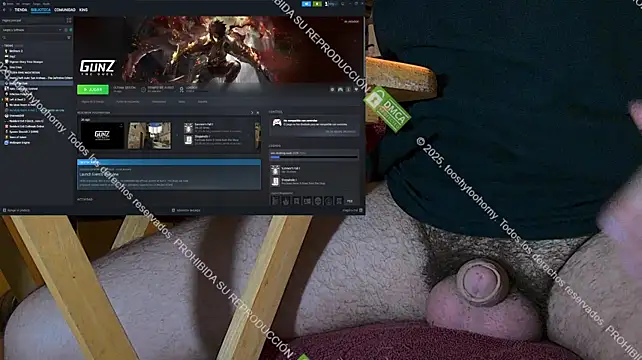Image resolution: width=642 pixels, height=360 pixels.
Task: Select the Definitive Edition game entry
Action: pos(38,78)
